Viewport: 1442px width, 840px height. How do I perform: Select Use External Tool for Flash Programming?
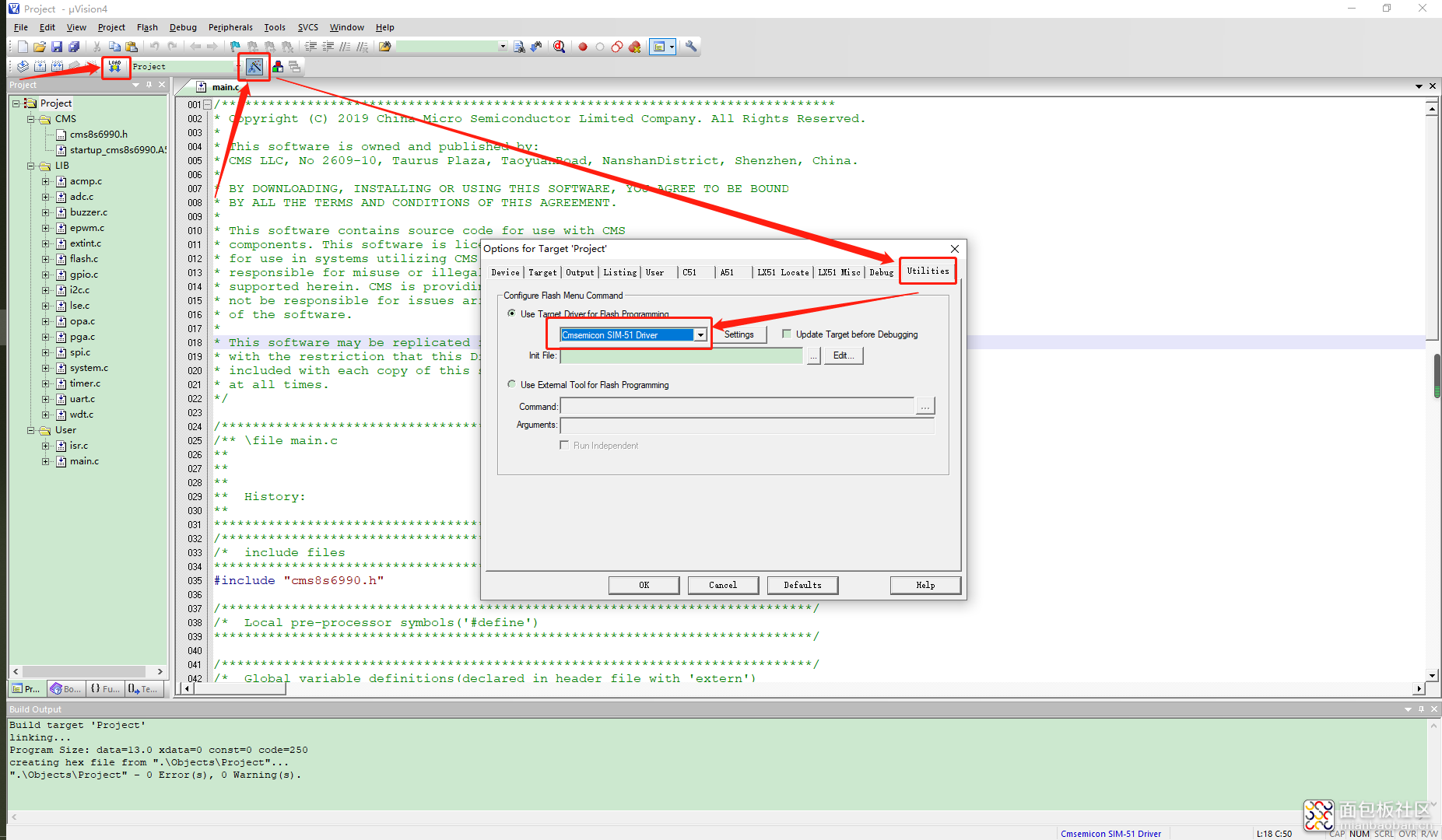(x=511, y=384)
